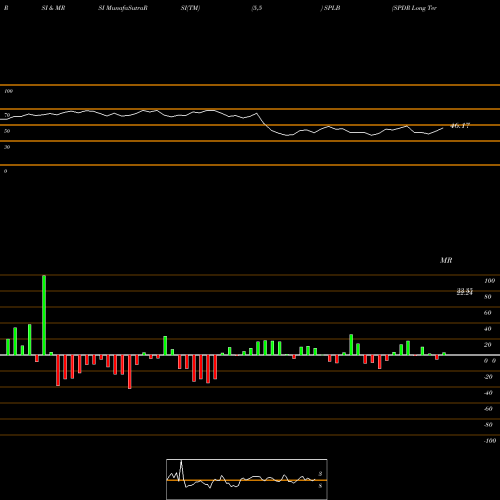The image size is (500, 500).
Task: Click the 'SI MunafaSutraR' header text
Action: coord(123,8)
